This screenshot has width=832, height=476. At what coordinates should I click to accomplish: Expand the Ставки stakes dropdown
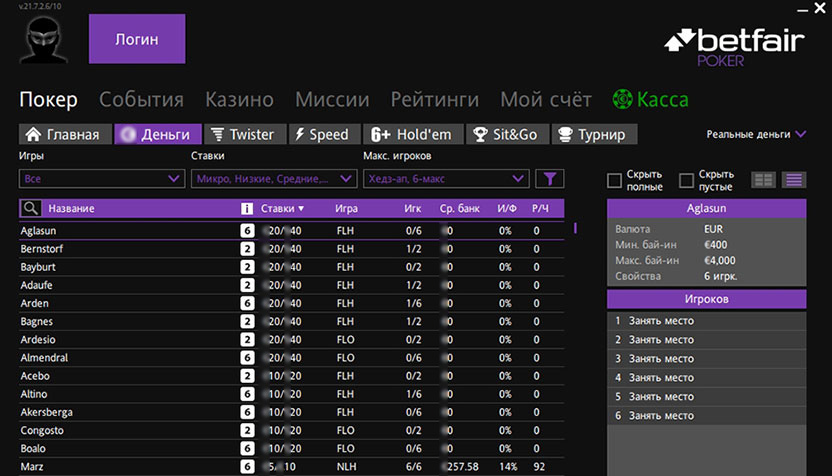pyautogui.click(x=273, y=179)
